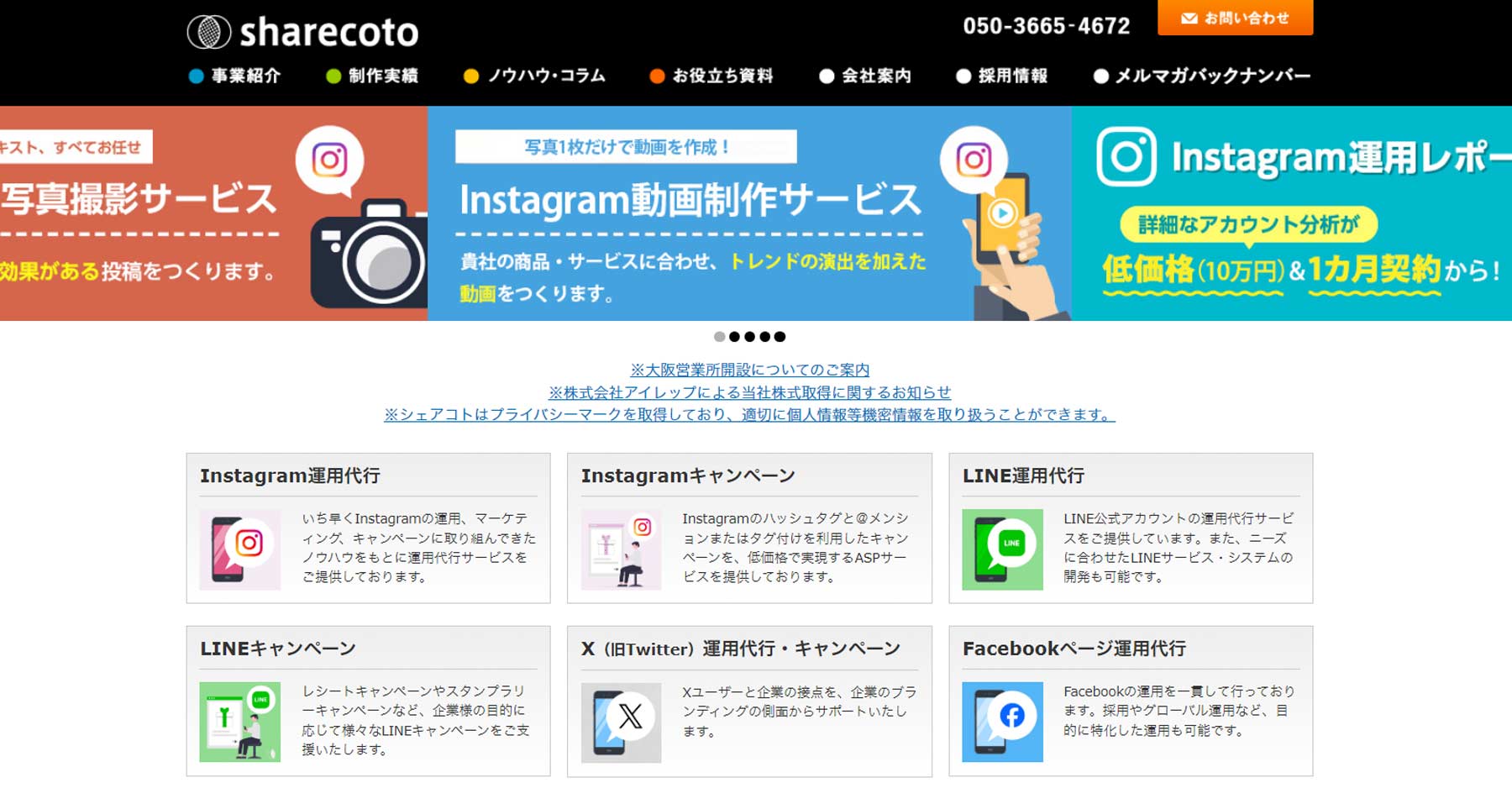Click the X logo phone icon

click(621, 722)
